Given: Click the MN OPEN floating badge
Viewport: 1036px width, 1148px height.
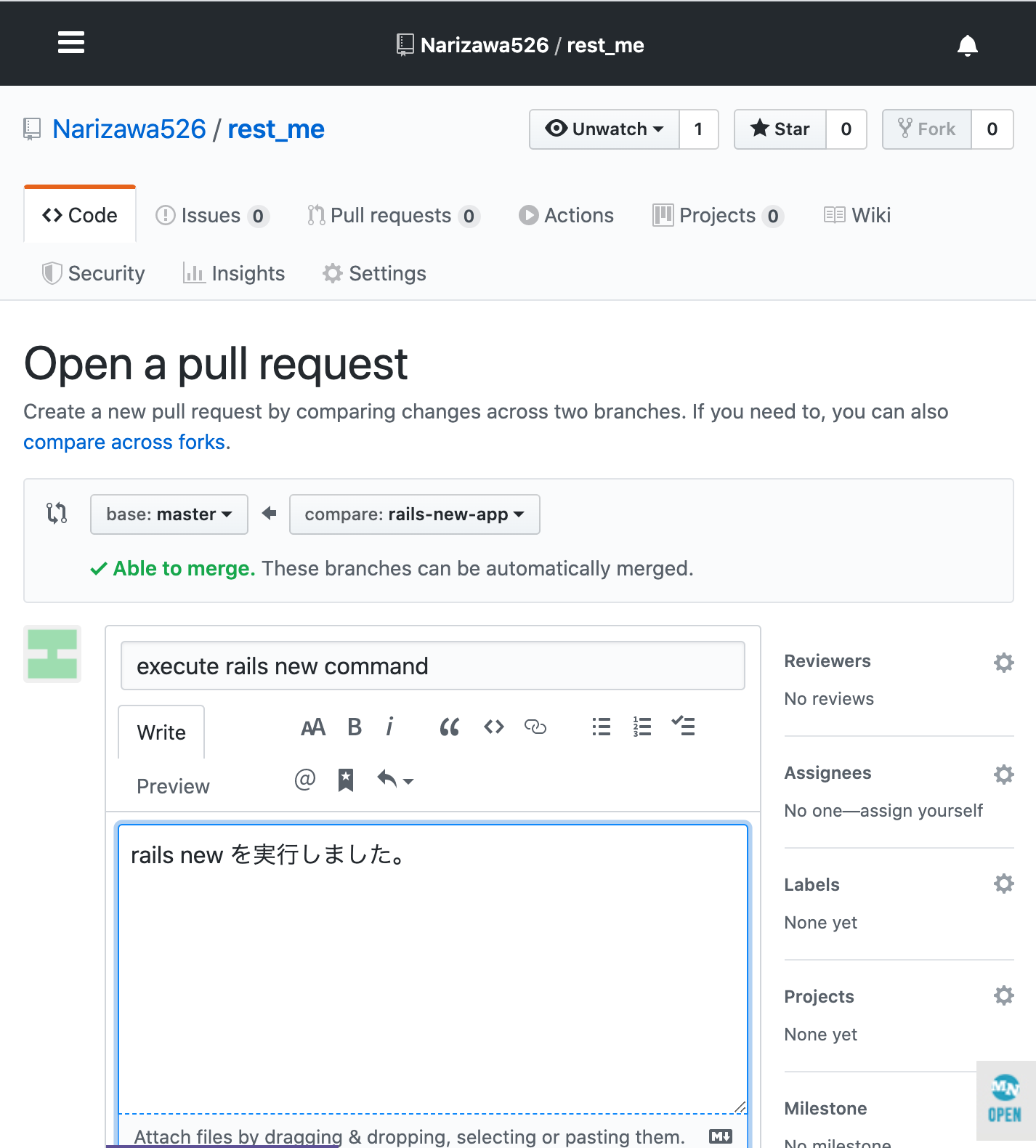Looking at the screenshot, I should 1005,1101.
